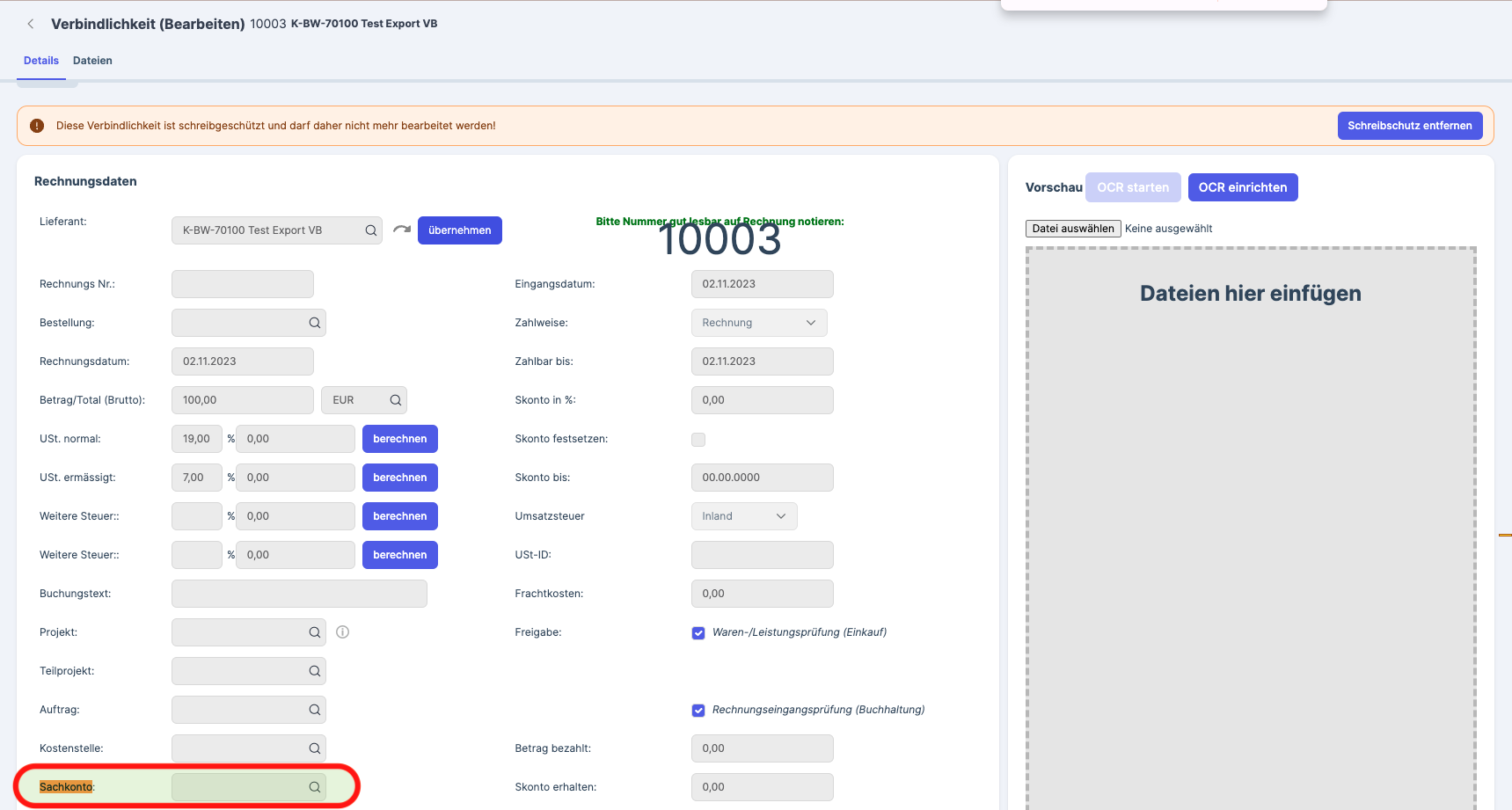Click the übernehmen button
The image size is (1512, 810).
pyautogui.click(x=460, y=230)
